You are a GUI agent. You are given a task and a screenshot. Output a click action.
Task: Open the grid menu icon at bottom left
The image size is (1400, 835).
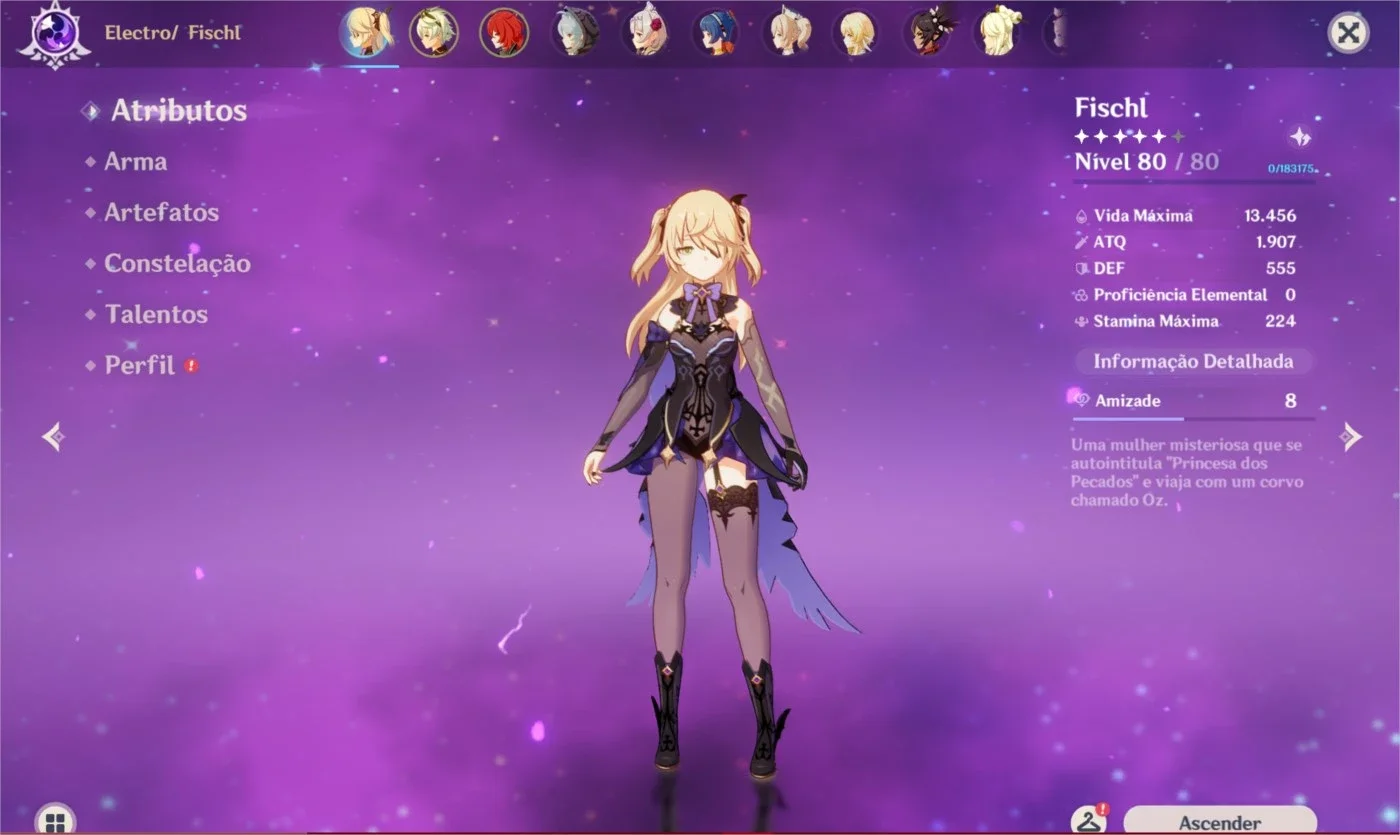tap(54, 820)
